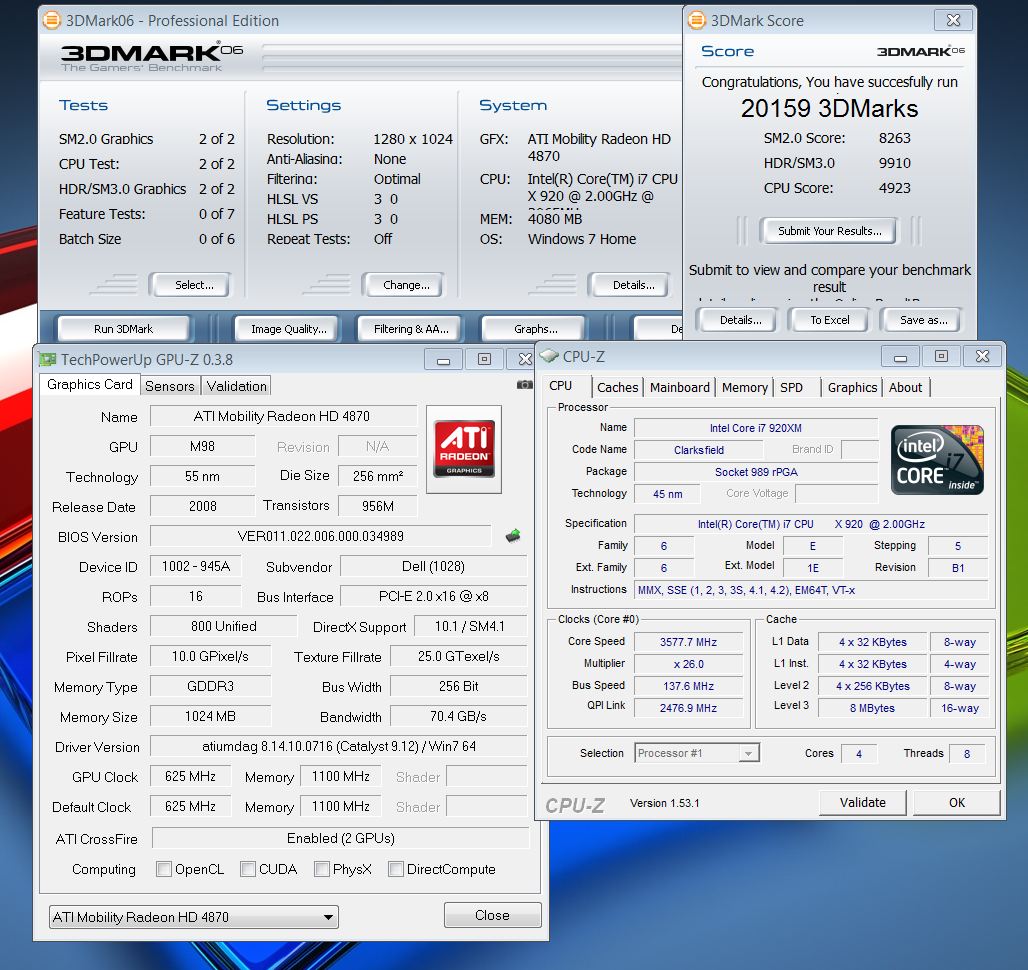Click the Clarksfield code name value
1028x970 pixels.
(699, 450)
